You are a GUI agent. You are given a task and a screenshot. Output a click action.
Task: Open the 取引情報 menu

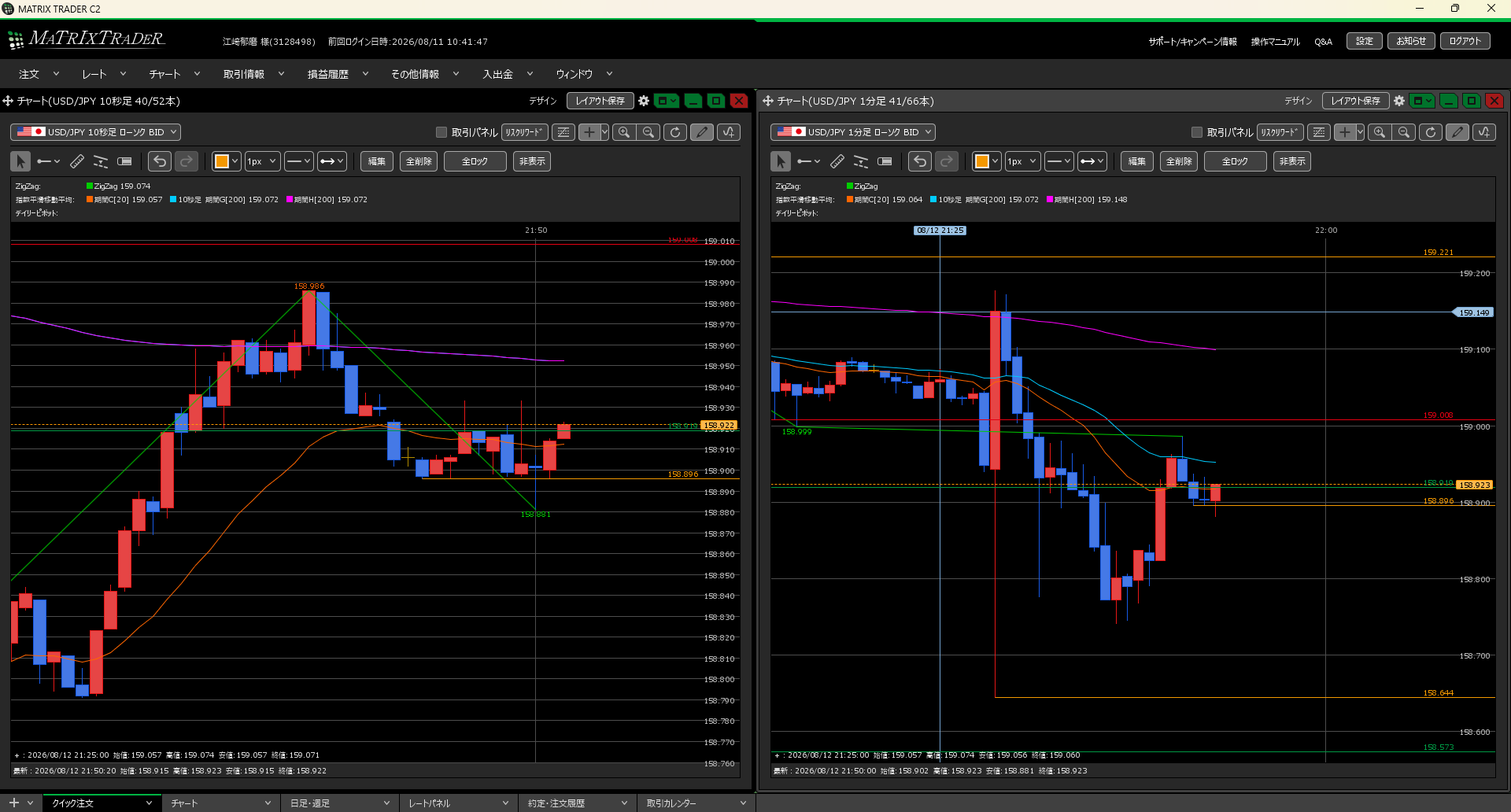[253, 74]
